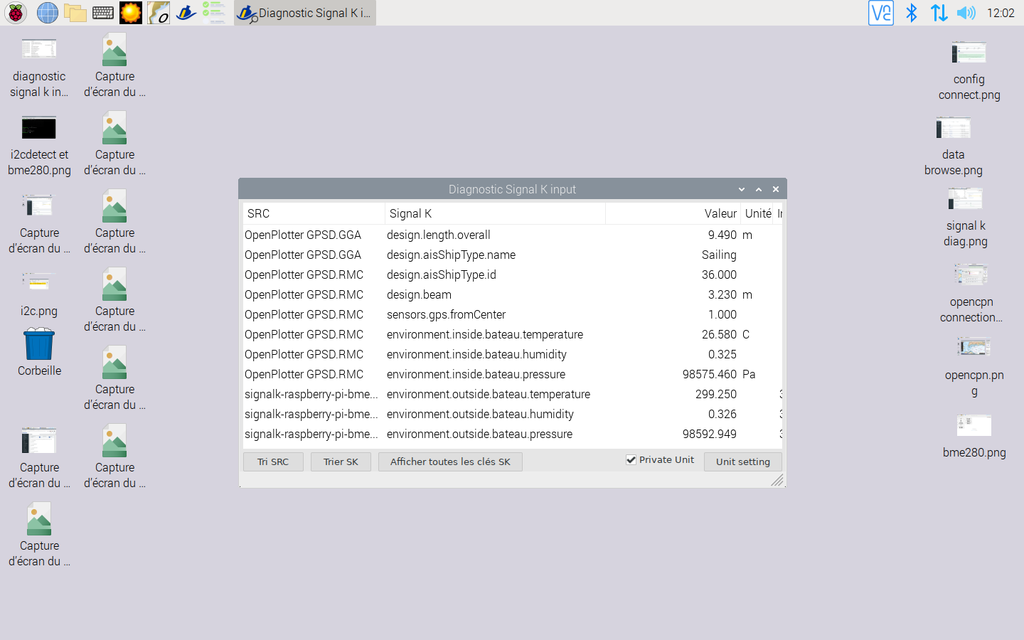The width and height of the screenshot is (1024, 640).
Task: Grab the window resize grip corner
Action: point(776,480)
